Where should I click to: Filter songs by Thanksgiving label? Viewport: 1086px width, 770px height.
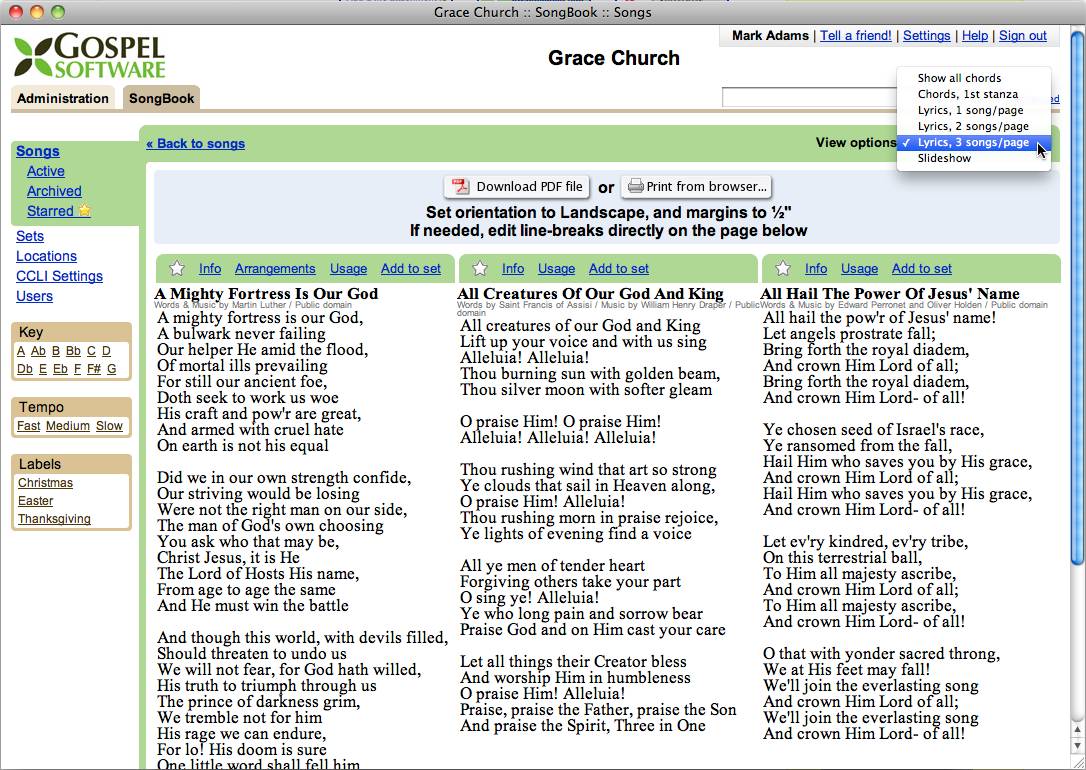click(54, 519)
